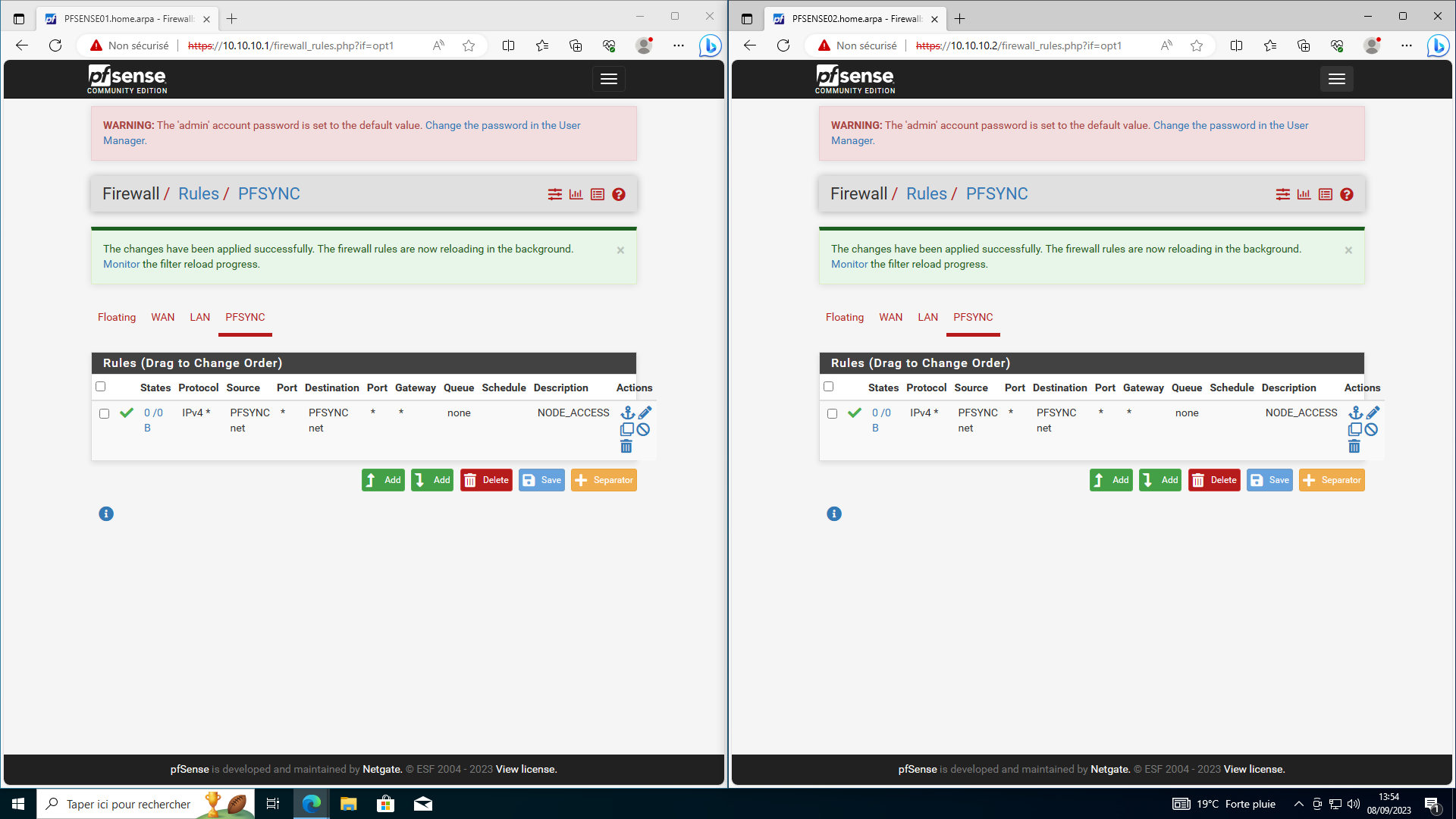Click the disable rule icon on PFSENSE02
The height and width of the screenshot is (819, 1456).
click(1371, 429)
